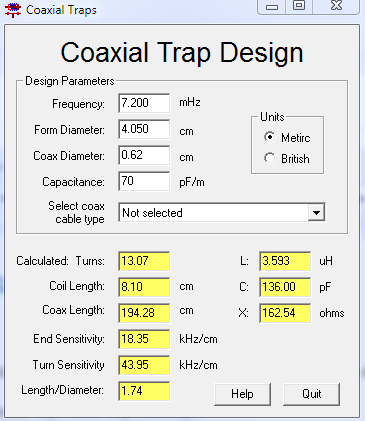
Task: Open the coax cable type dropdown arrow
Action: (316, 212)
